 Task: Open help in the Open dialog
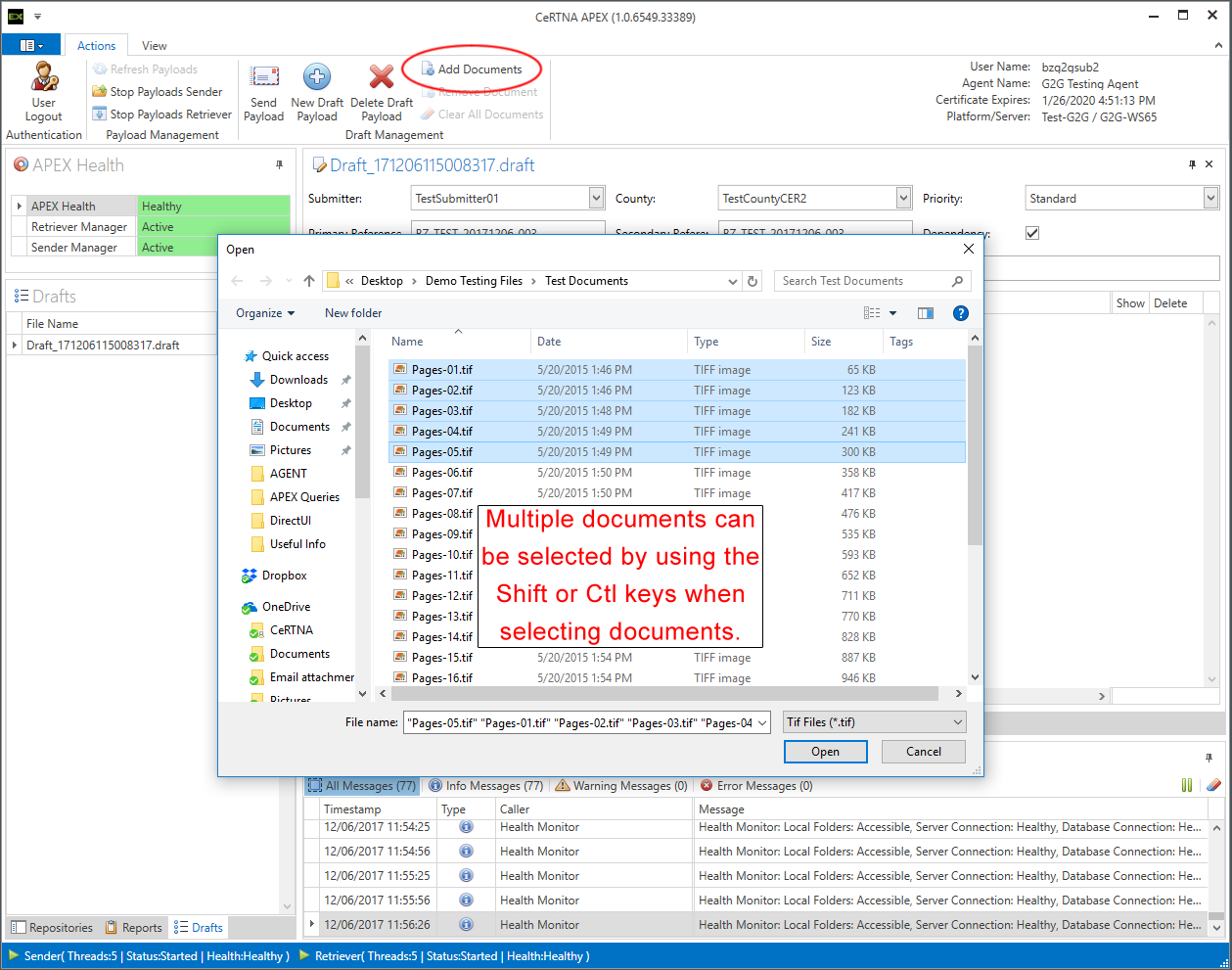(960, 313)
